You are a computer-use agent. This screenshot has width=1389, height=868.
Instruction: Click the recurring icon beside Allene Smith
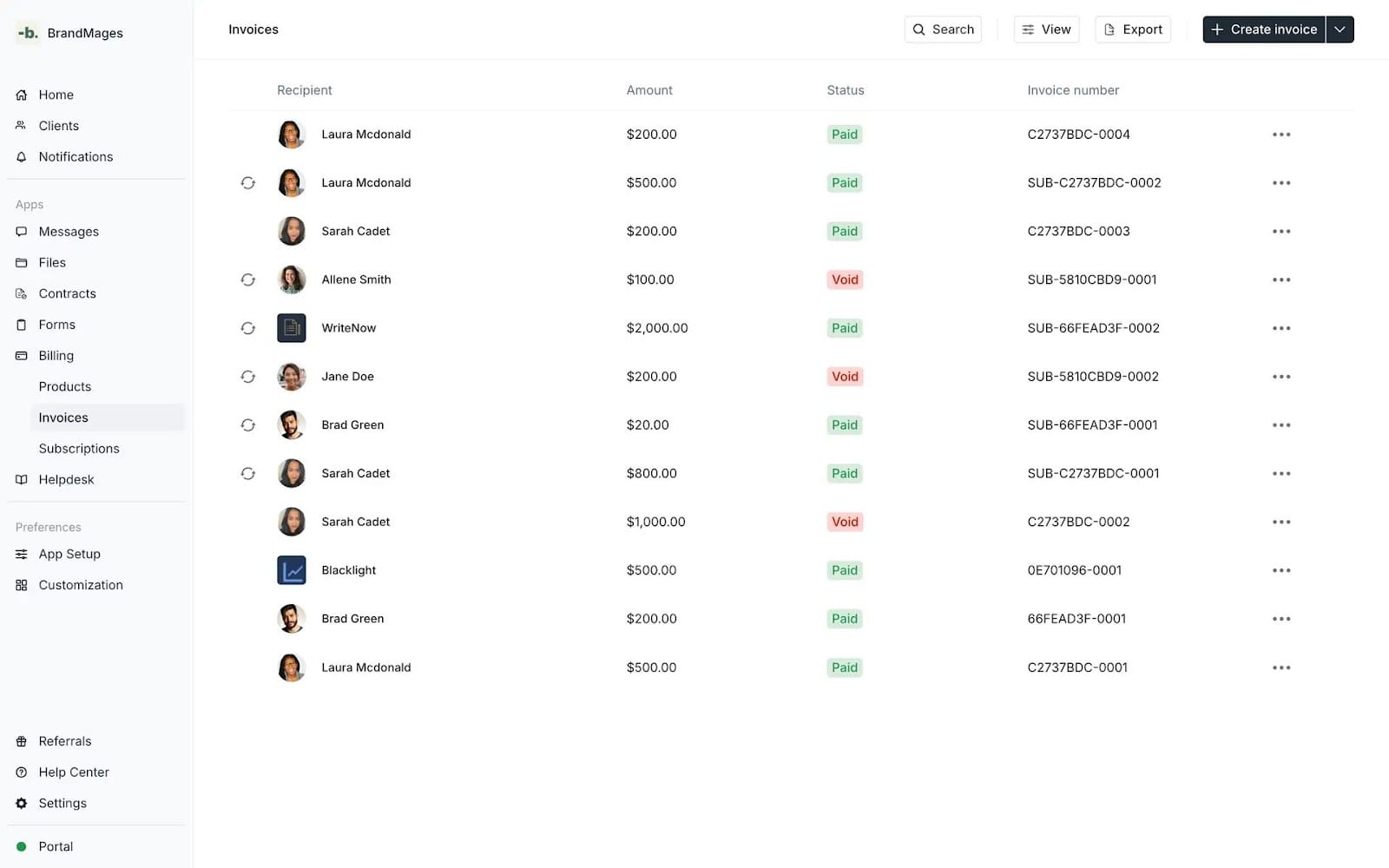[x=248, y=279]
